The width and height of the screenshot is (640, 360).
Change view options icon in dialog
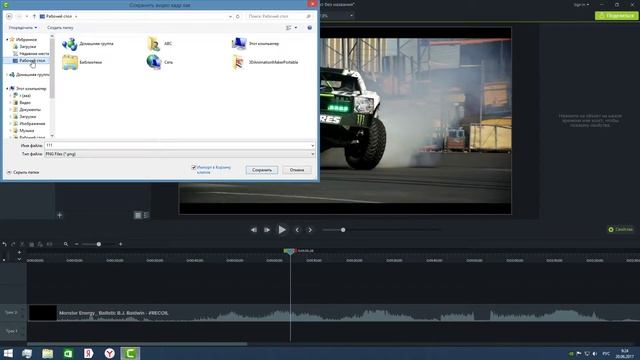pos(289,28)
